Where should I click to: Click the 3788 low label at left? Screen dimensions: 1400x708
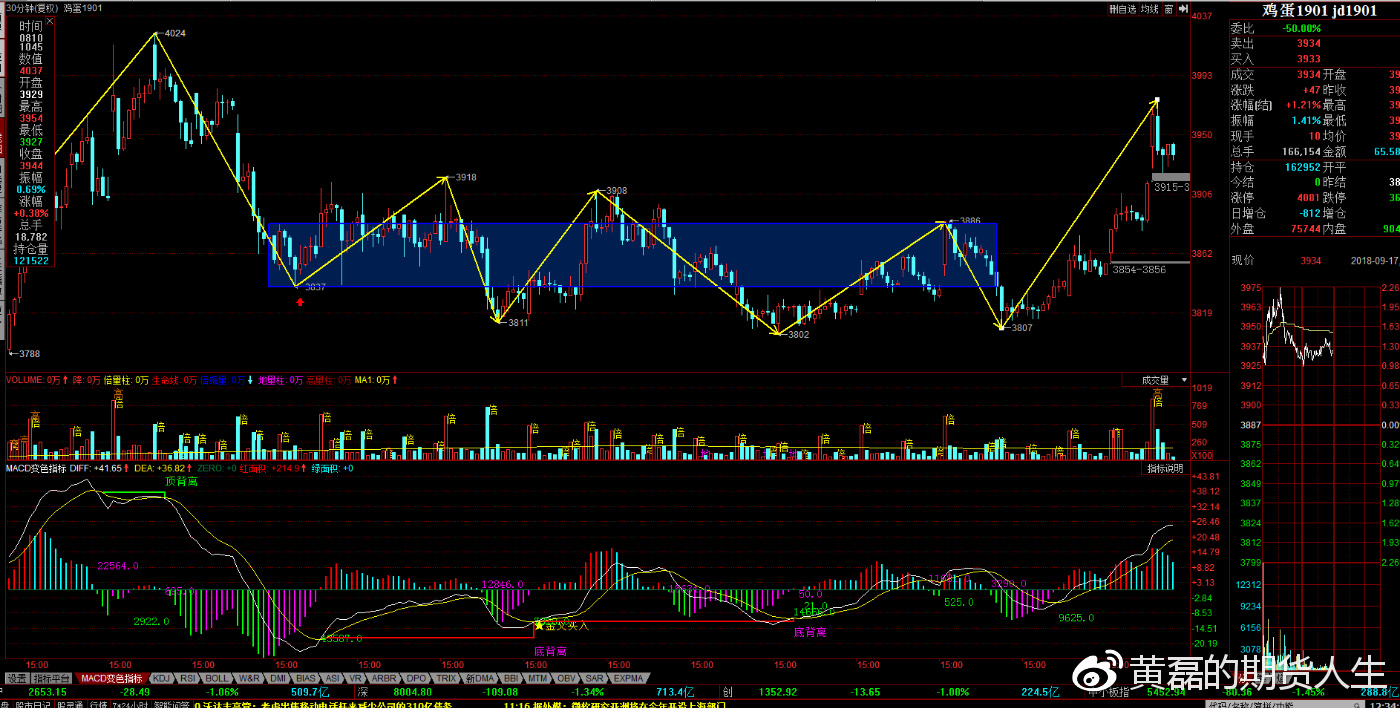[28, 353]
